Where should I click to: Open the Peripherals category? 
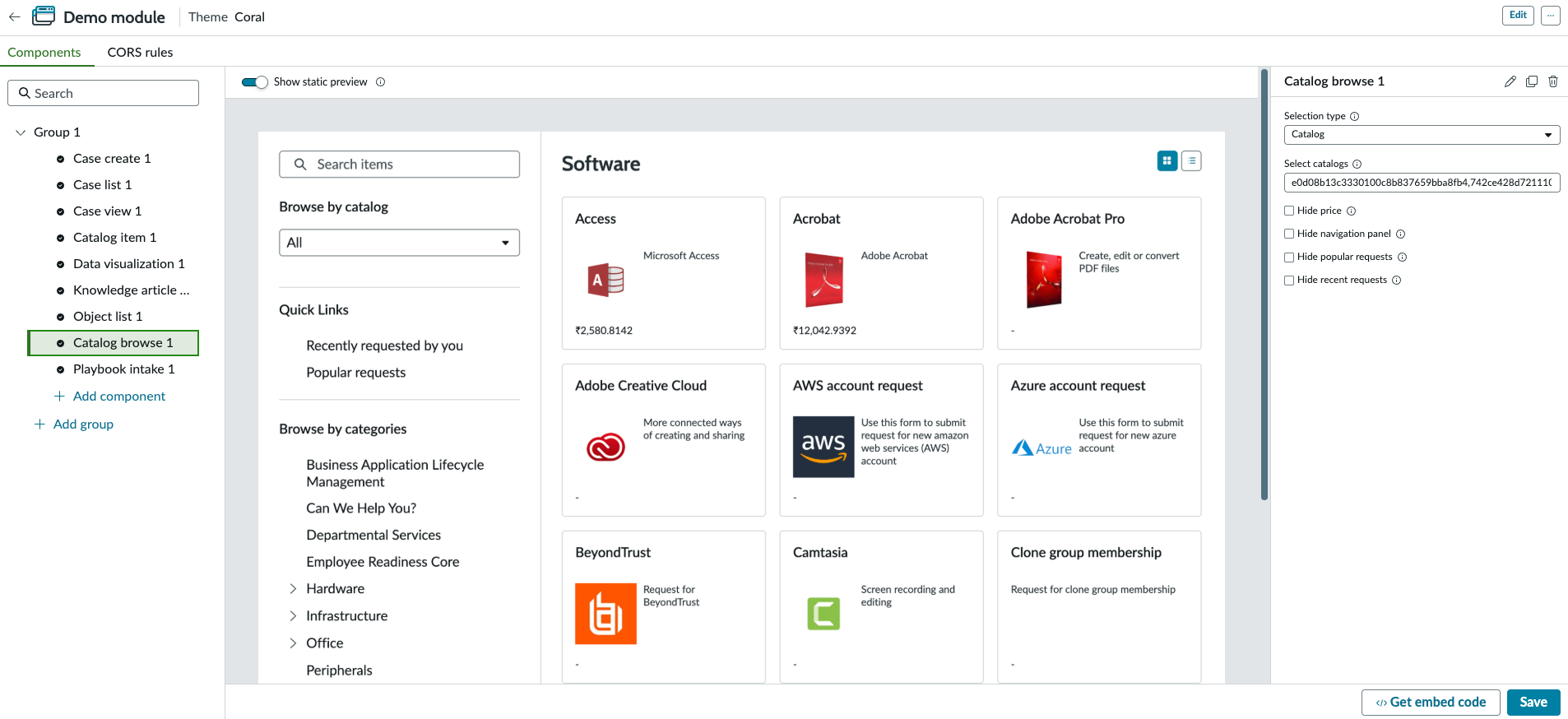click(339, 670)
